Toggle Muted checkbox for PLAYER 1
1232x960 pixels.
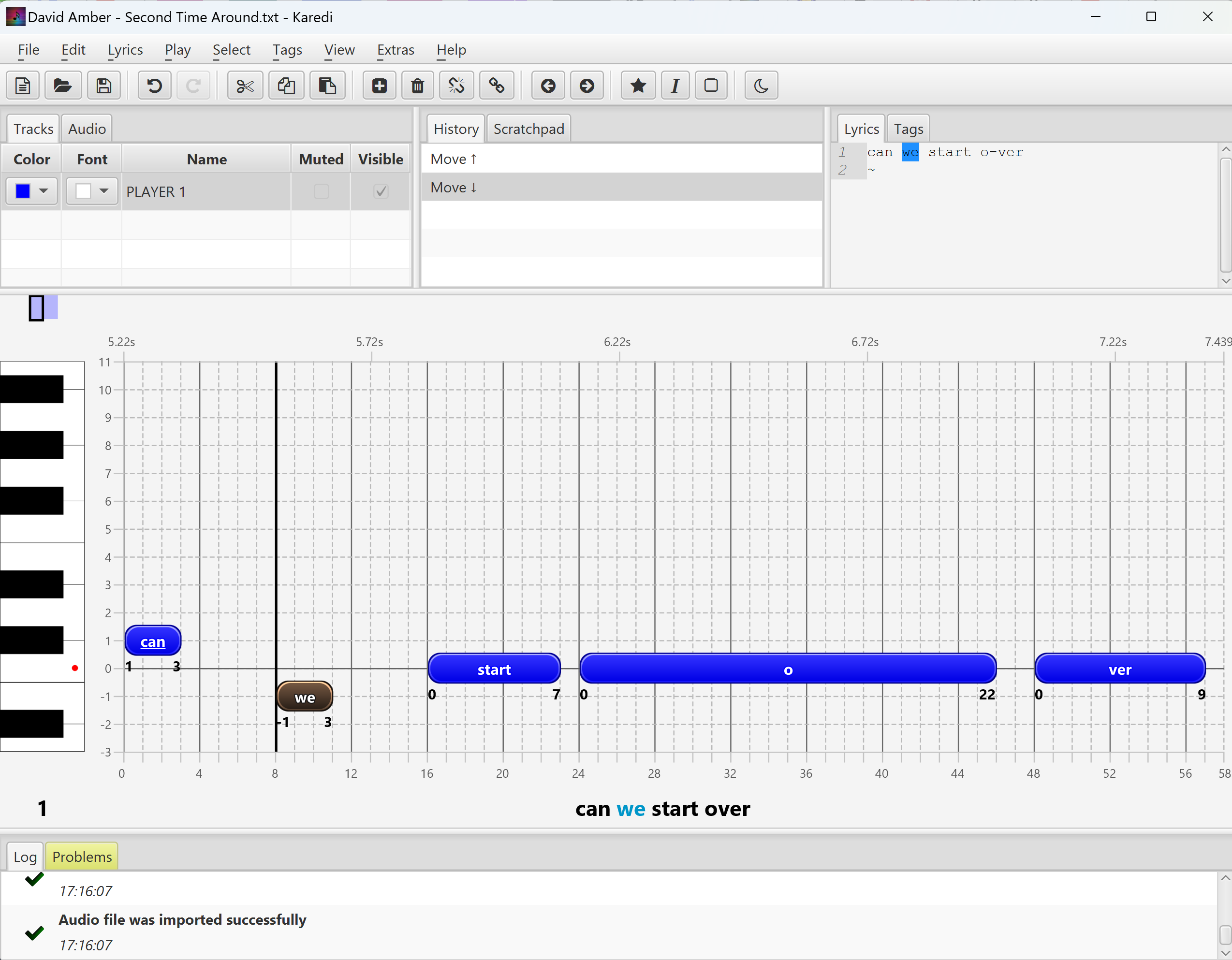[321, 192]
